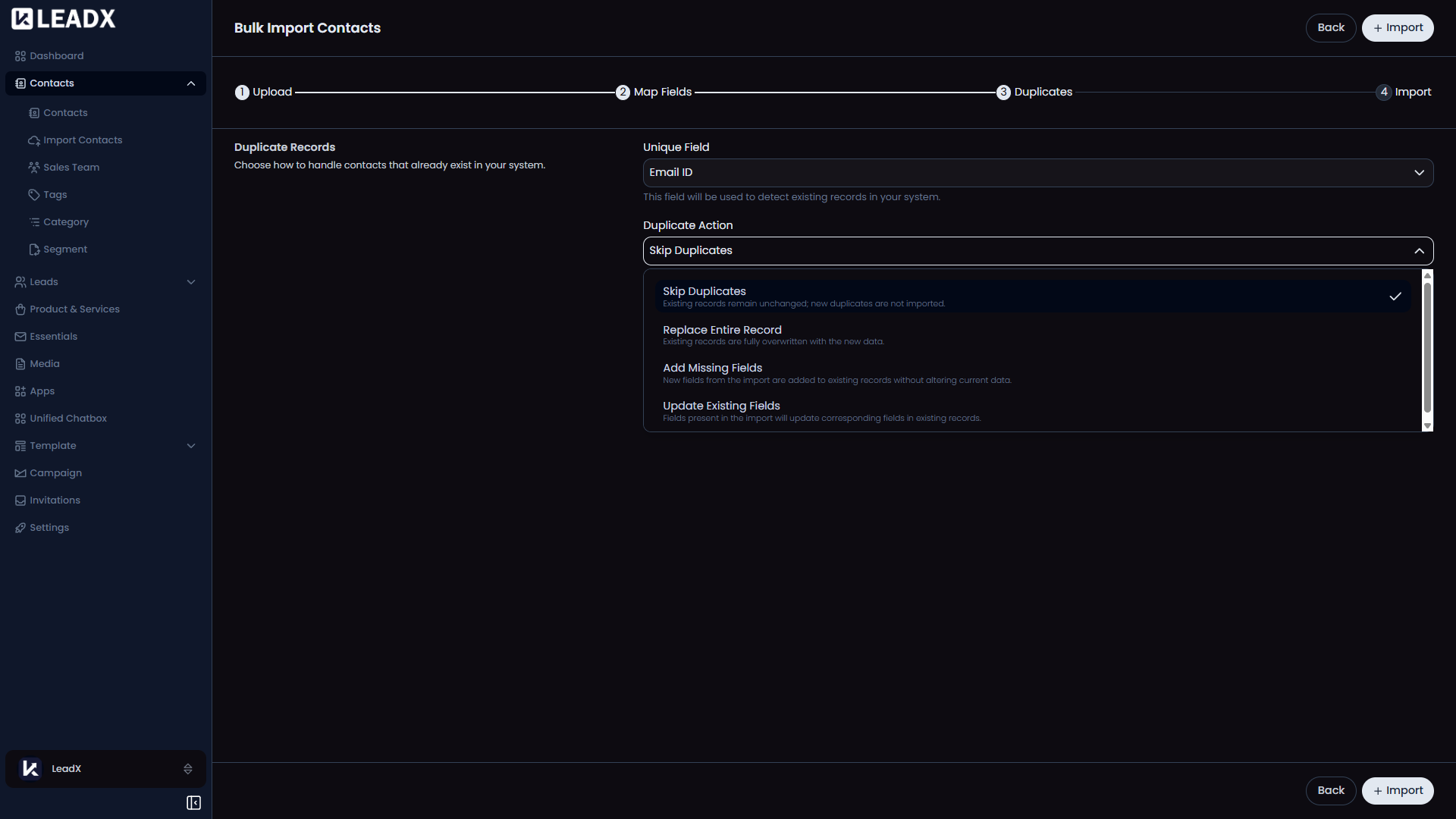Image resolution: width=1456 pixels, height=819 pixels.
Task: Select the Category sidebar icon
Action: point(35,221)
